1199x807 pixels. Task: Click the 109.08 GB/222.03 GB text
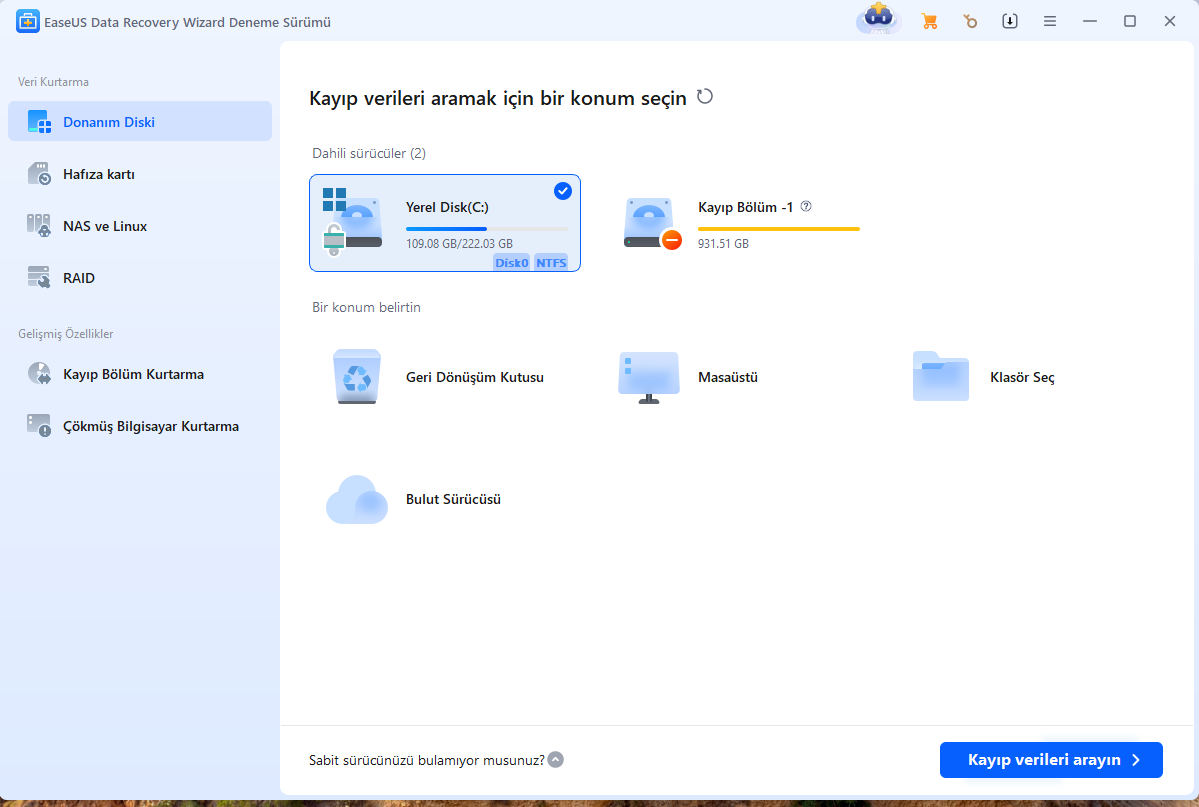460,244
